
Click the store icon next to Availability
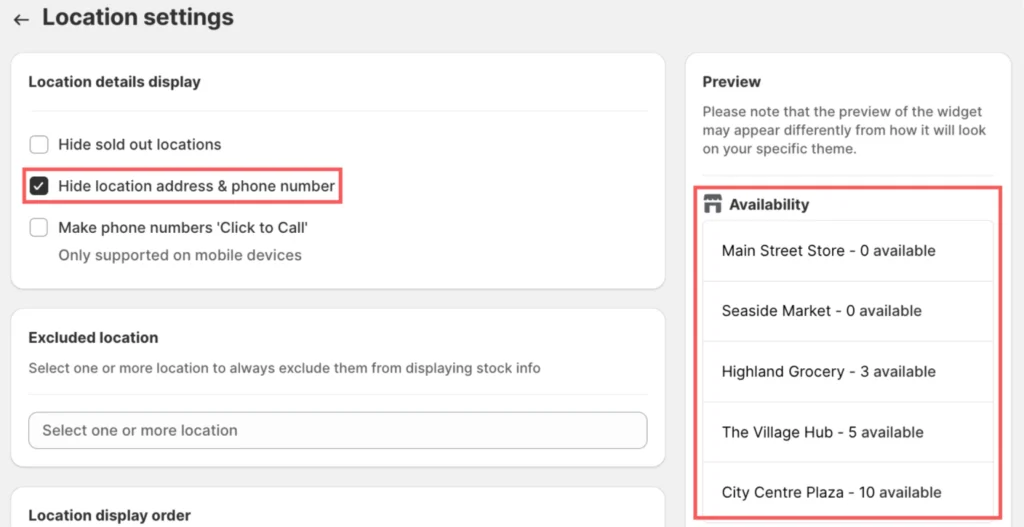coord(712,205)
